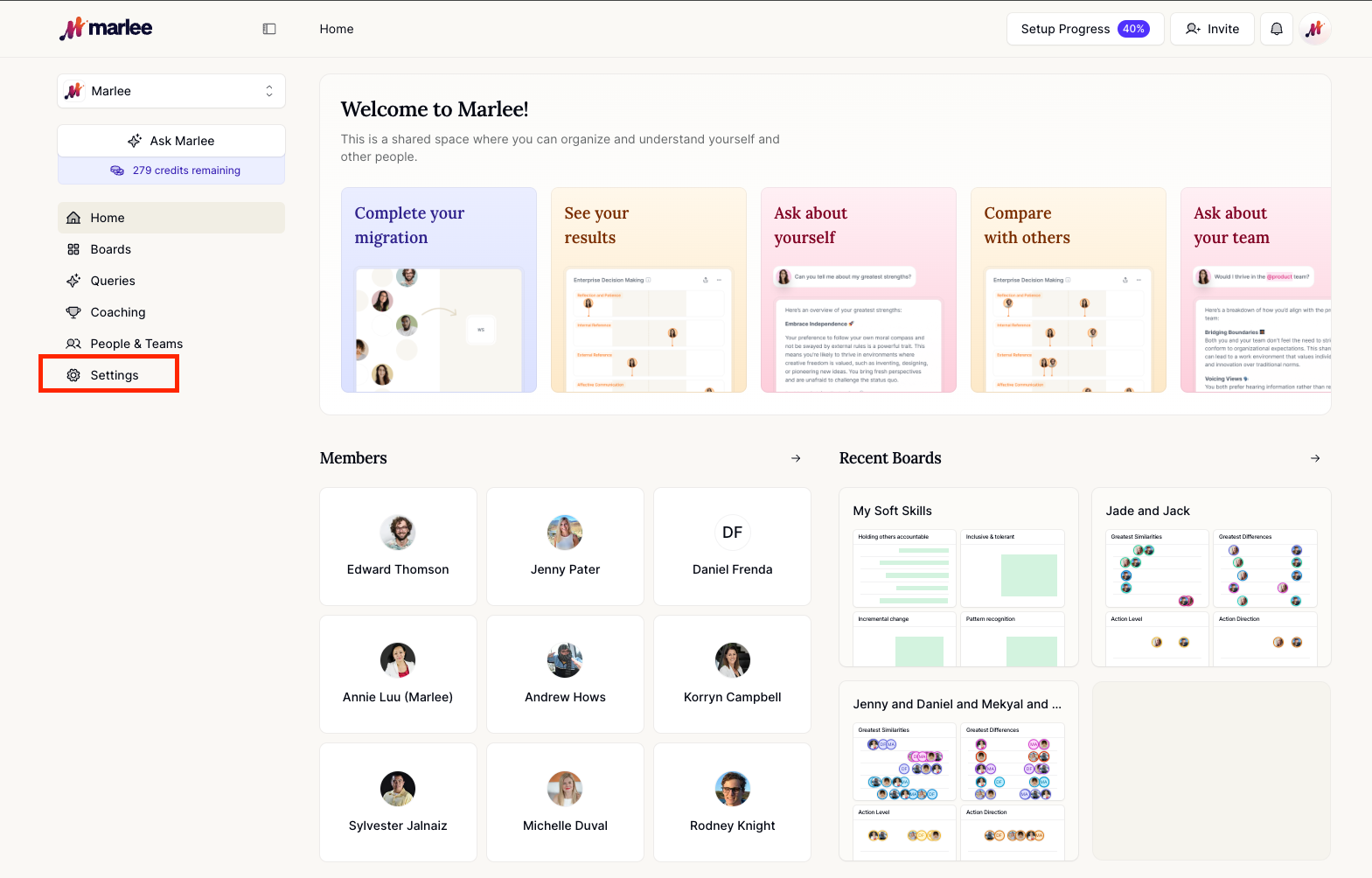Click Jenny Pater name
Screen dimensions: 1372x878
[x=565, y=569]
